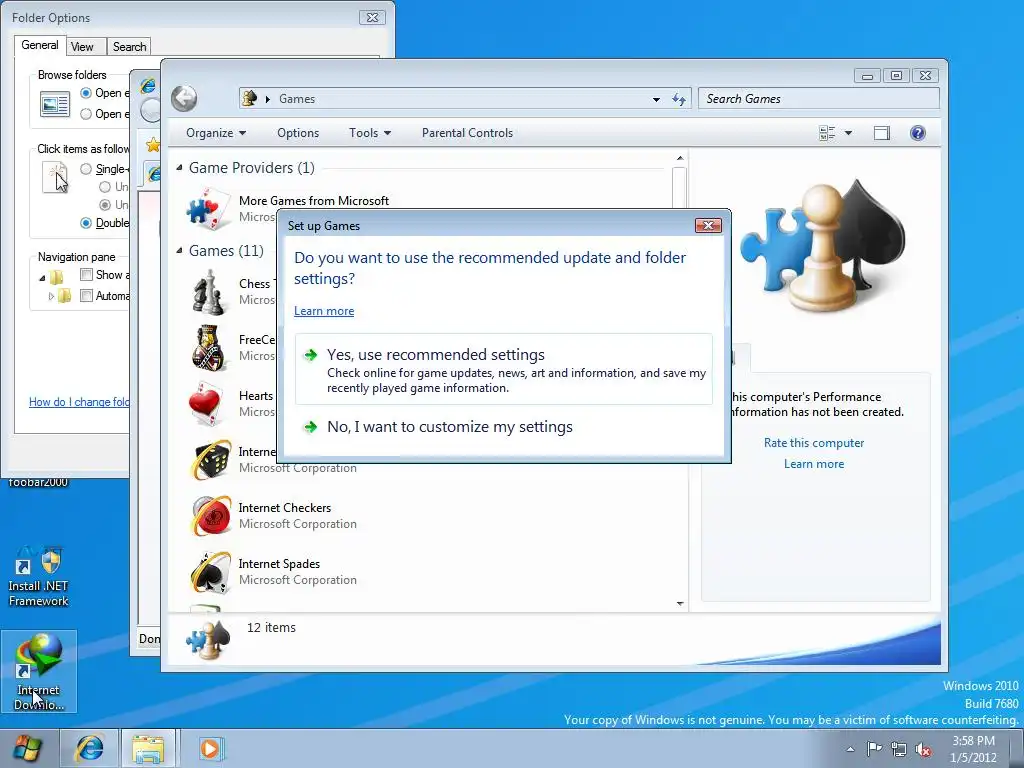Screen dimensions: 1024x768
Task: Click the change view icon
Action: pos(827,133)
